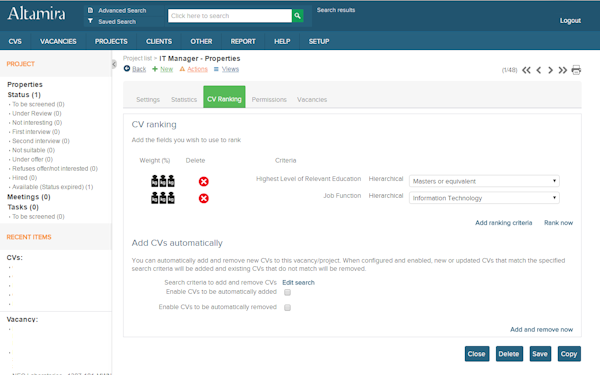Viewport: 600px width, 375px height.
Task: Jump to the first record with double-left arrows
Action: click(527, 70)
